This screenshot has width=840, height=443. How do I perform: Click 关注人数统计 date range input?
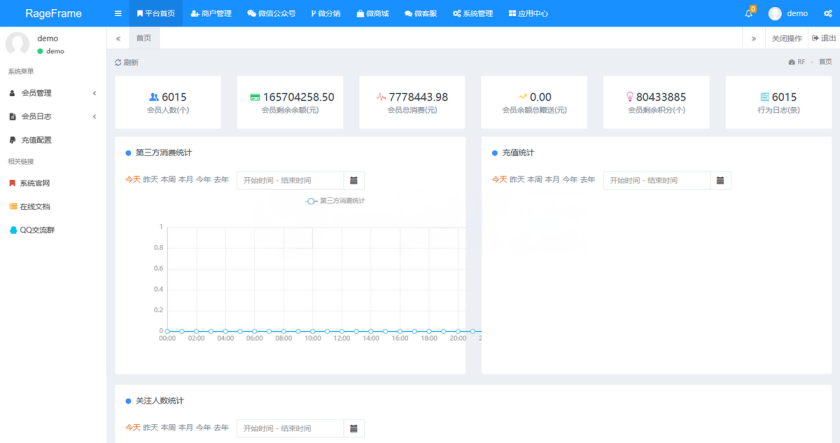(290, 429)
